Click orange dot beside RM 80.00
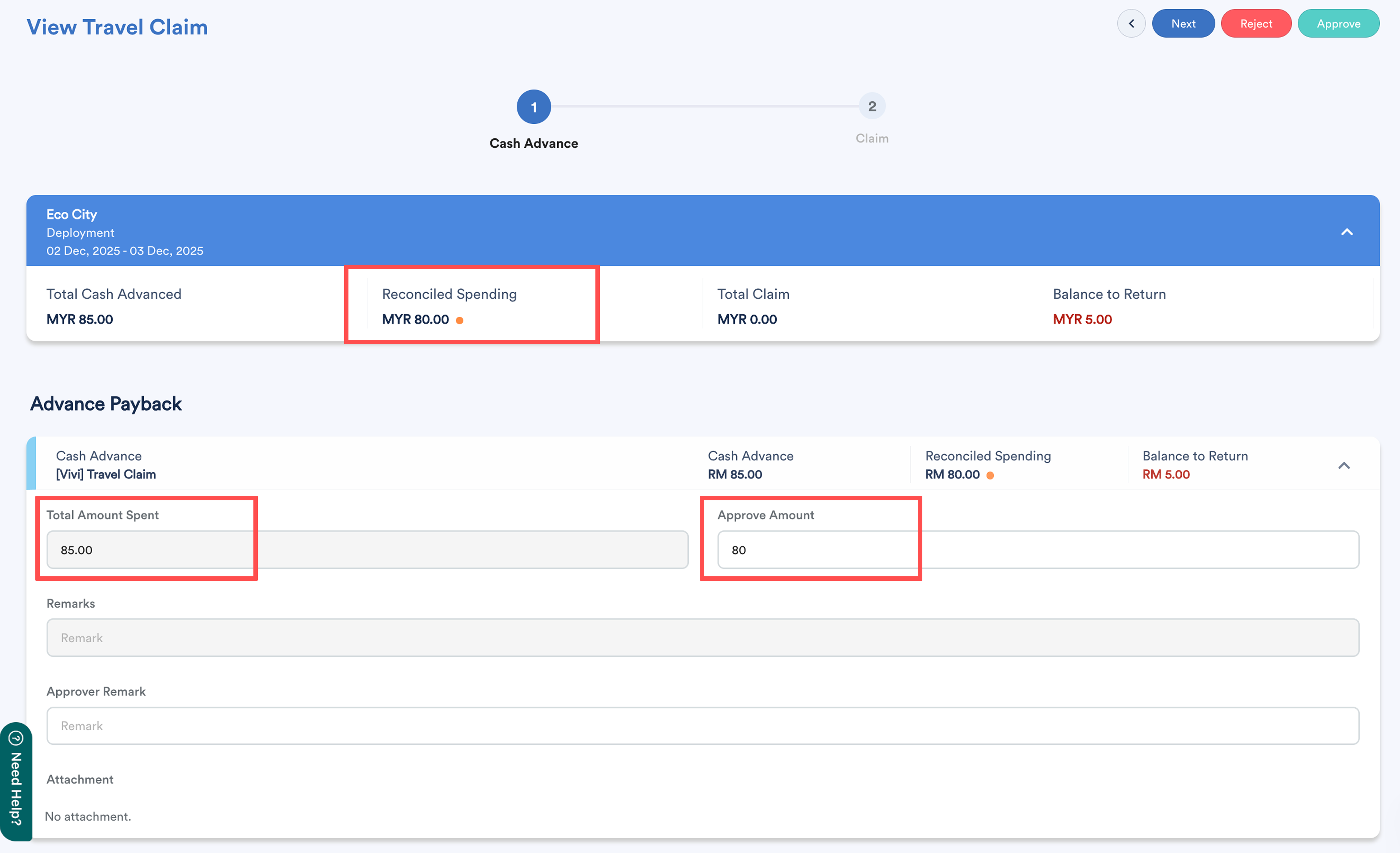The image size is (1400, 853). click(x=990, y=475)
